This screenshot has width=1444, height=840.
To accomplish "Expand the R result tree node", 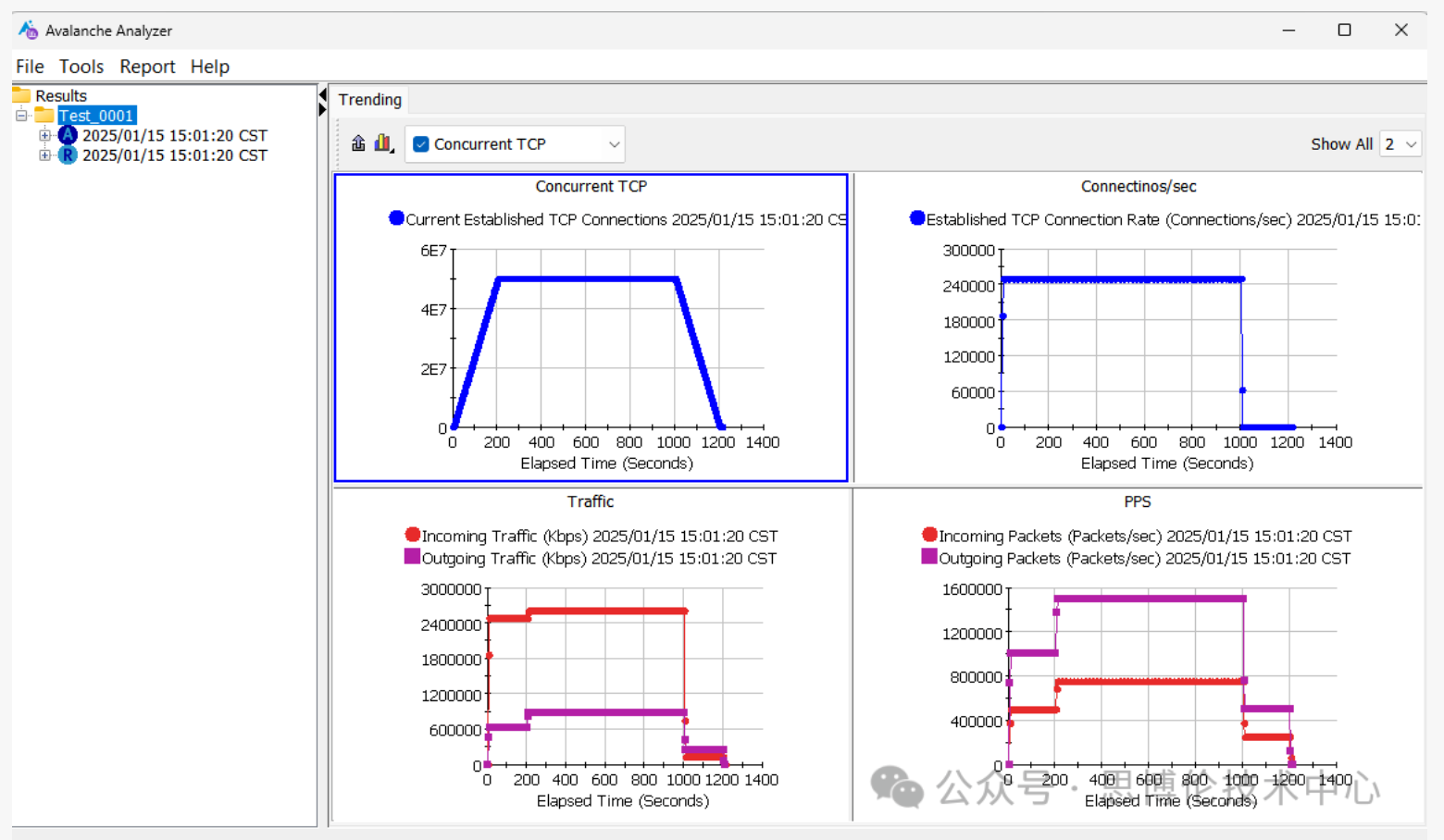I will pos(44,155).
